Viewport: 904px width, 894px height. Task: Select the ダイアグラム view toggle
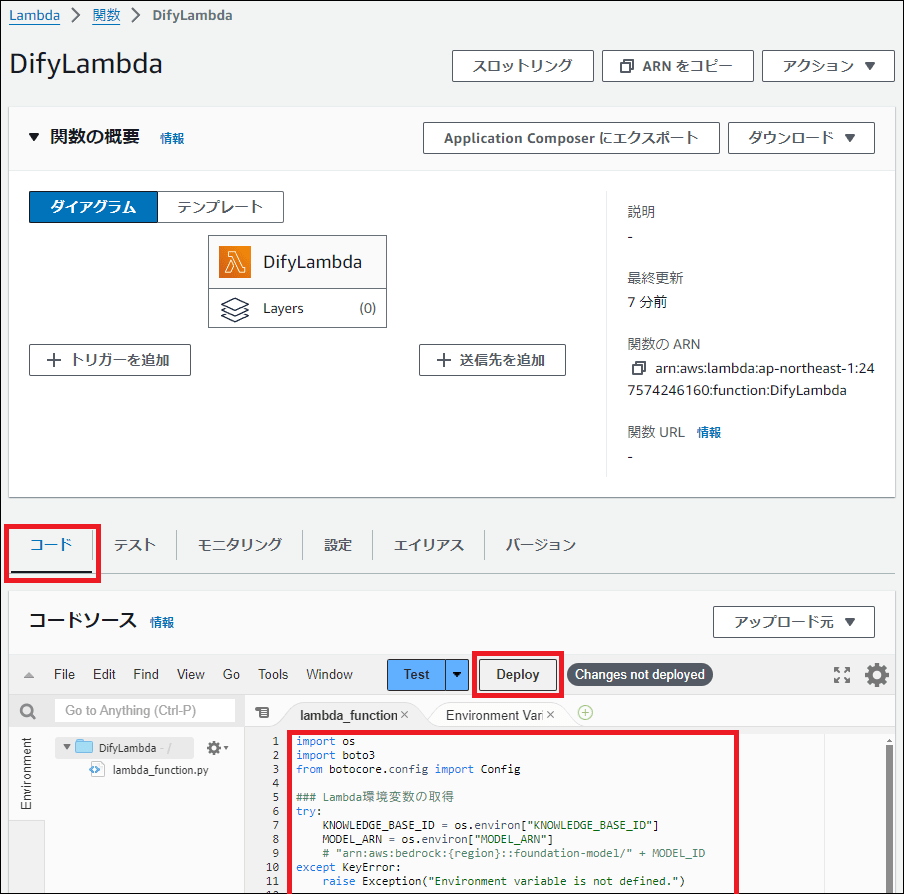93,207
